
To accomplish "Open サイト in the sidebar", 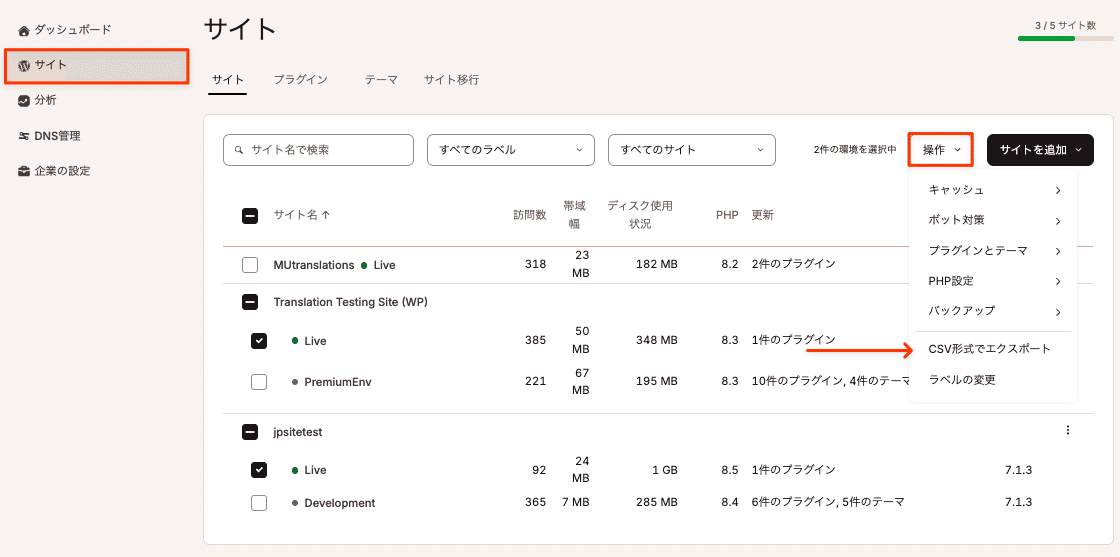I will 96,66.
